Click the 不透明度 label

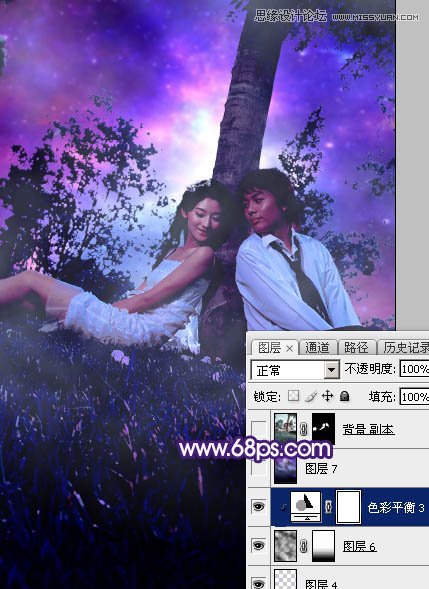tap(370, 369)
